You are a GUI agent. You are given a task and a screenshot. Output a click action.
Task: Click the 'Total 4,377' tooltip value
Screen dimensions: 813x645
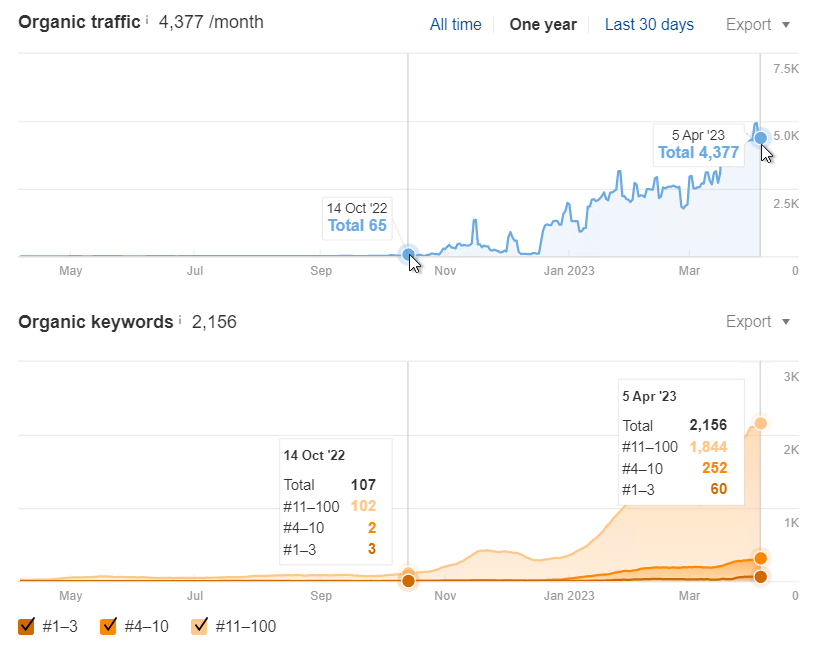[x=698, y=152]
